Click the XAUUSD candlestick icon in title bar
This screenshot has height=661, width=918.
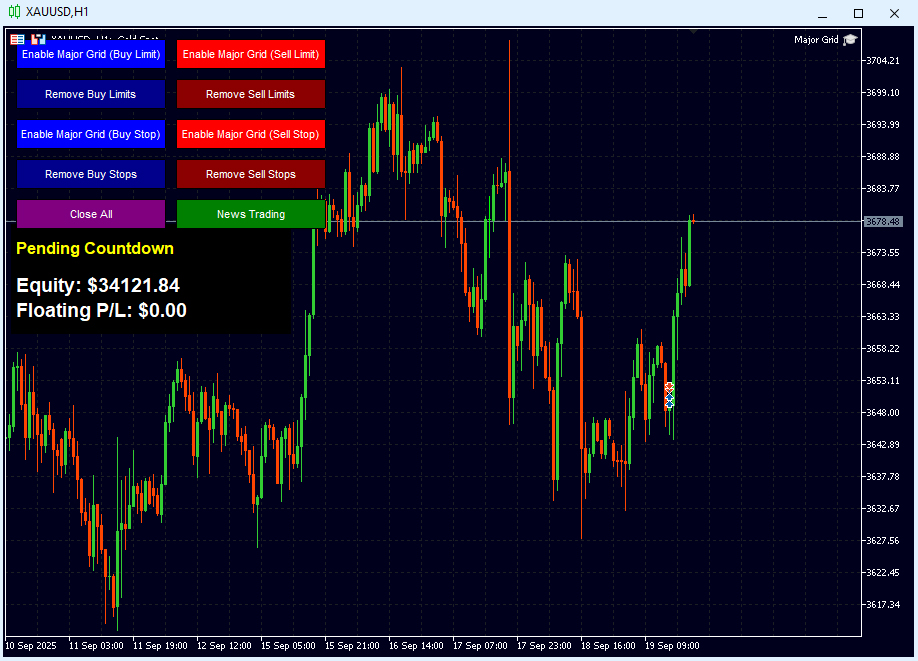14,12
